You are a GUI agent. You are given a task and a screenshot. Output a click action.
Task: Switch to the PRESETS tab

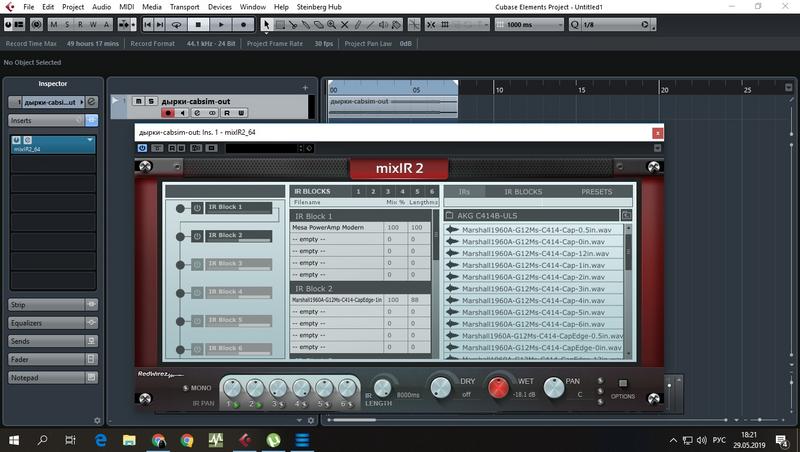pos(596,192)
